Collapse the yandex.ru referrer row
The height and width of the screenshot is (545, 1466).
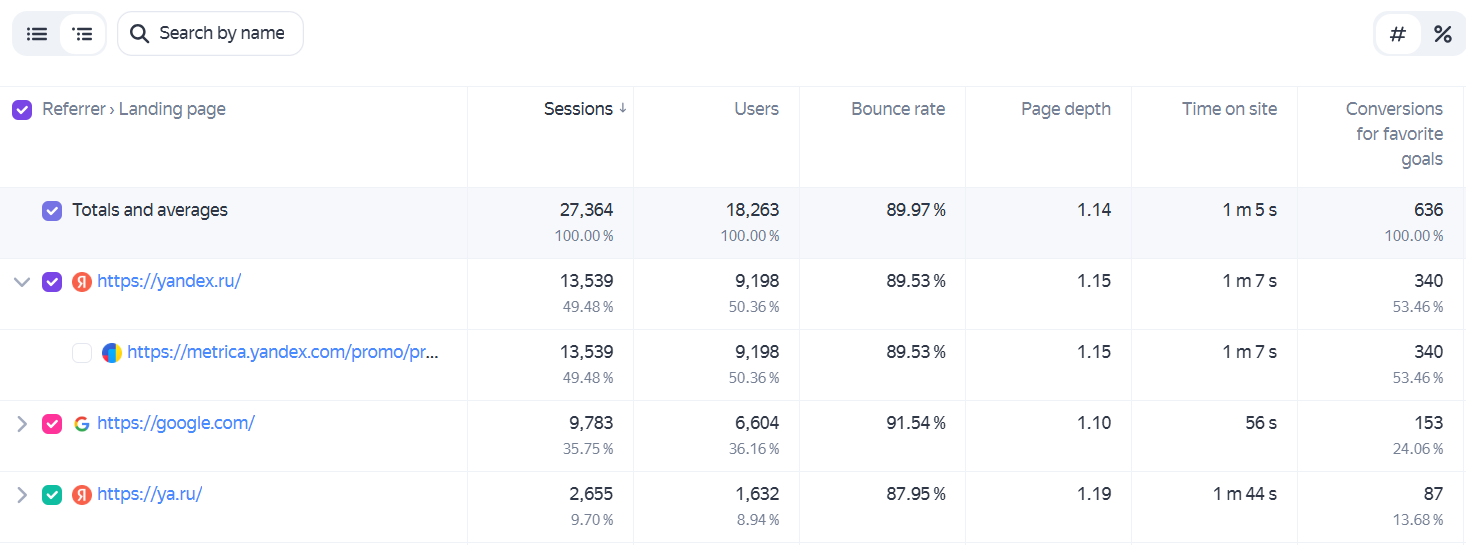pos(22,282)
